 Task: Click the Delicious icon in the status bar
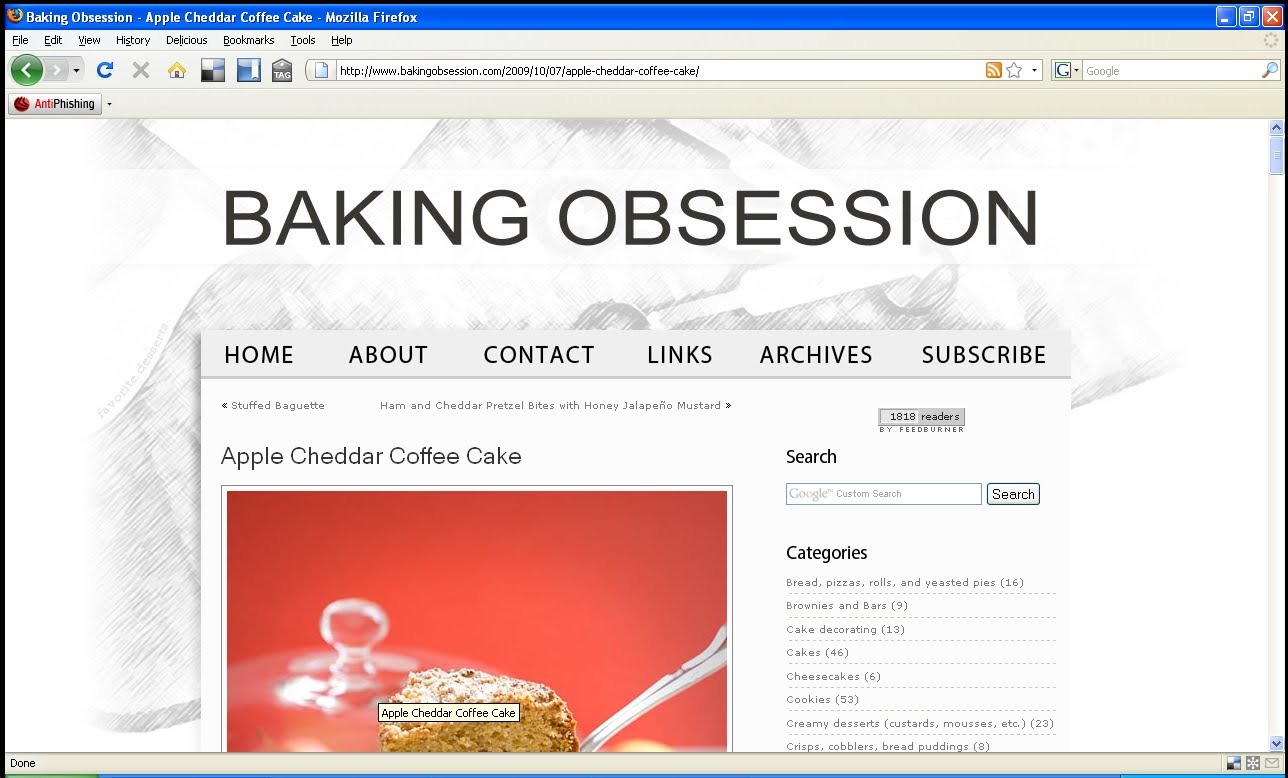[x=1234, y=763]
